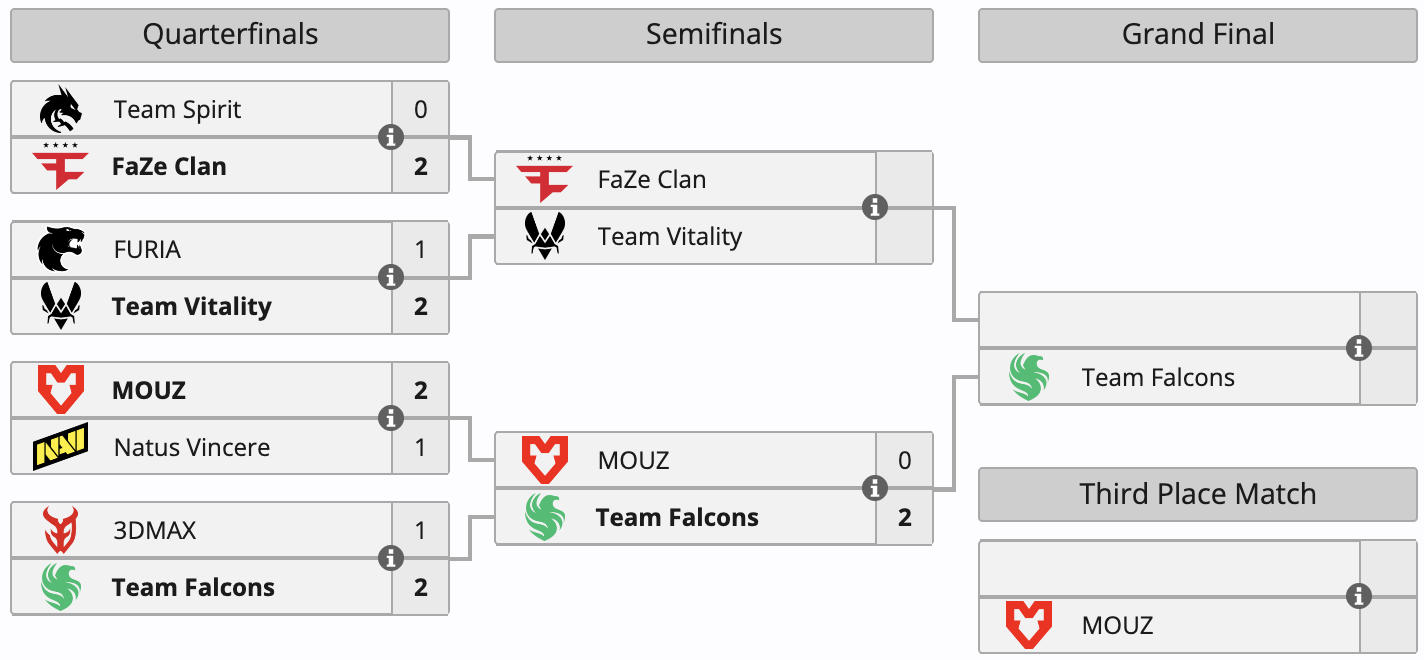The image size is (1424, 660).
Task: Show details for 3DMAX vs Falcons match
Action: tap(391, 558)
